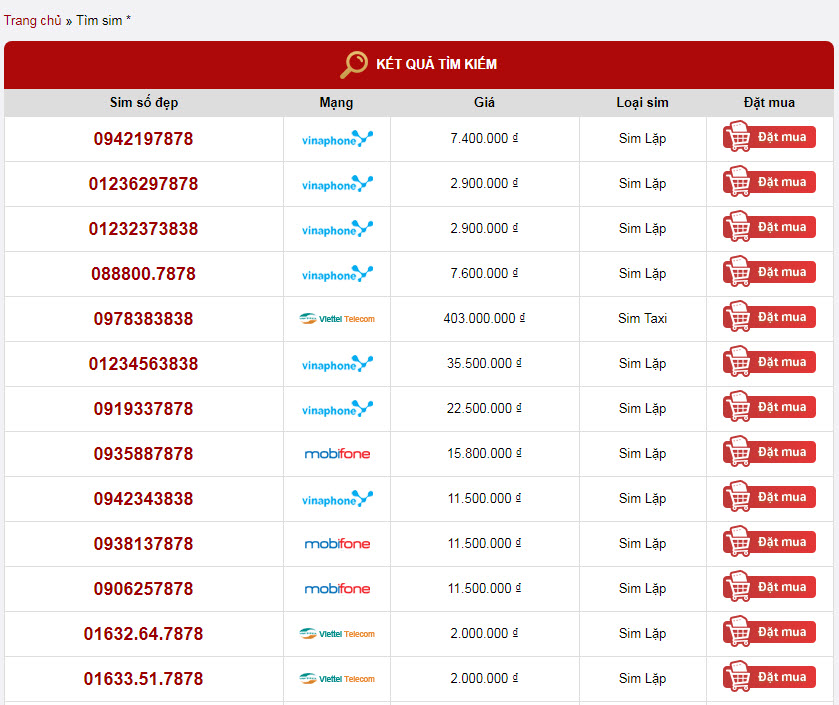
Task: Click the Loại sim column header
Action: (x=643, y=102)
